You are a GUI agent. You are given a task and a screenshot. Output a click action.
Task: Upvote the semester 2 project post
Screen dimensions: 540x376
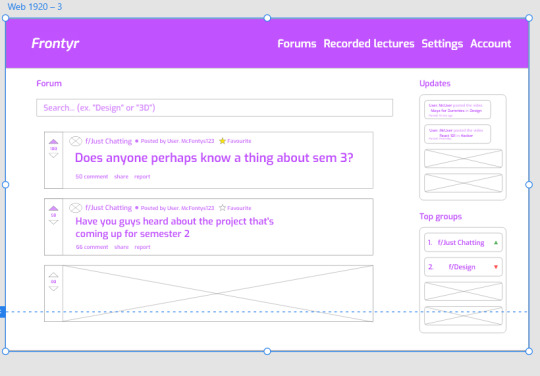tap(53, 208)
